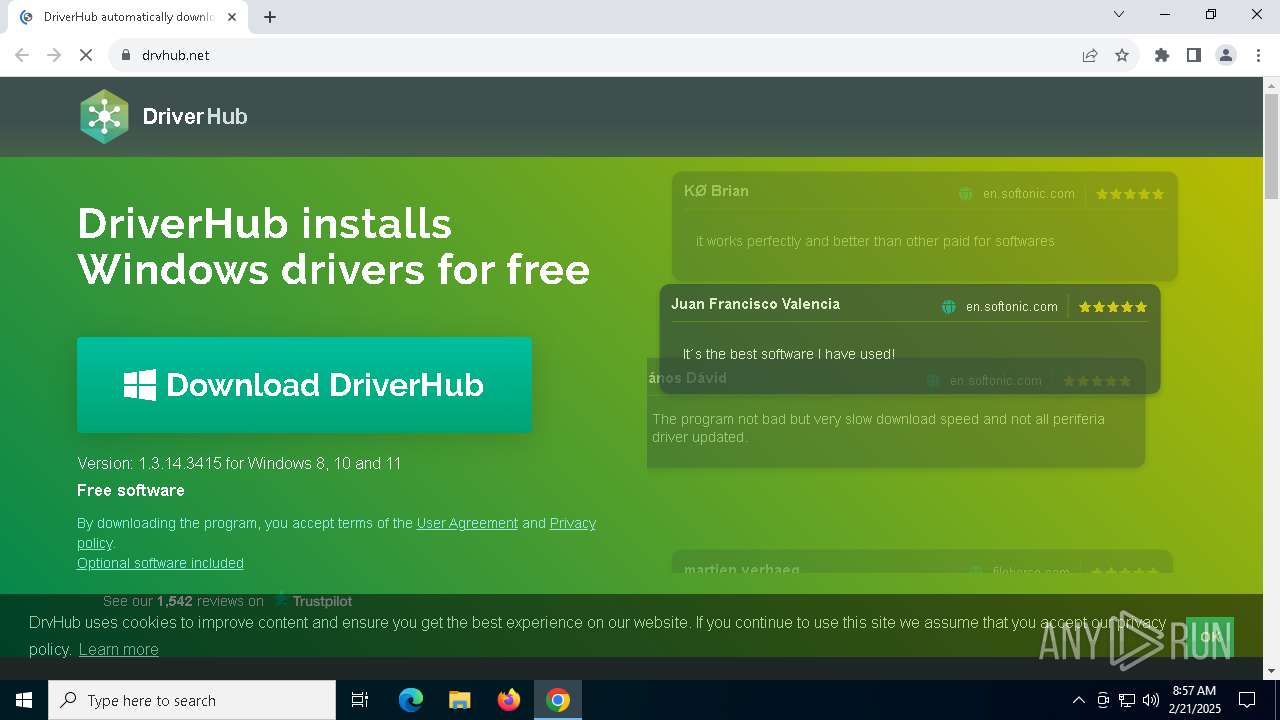Click the taskbar search box
The width and height of the screenshot is (1280, 720).
(x=192, y=700)
